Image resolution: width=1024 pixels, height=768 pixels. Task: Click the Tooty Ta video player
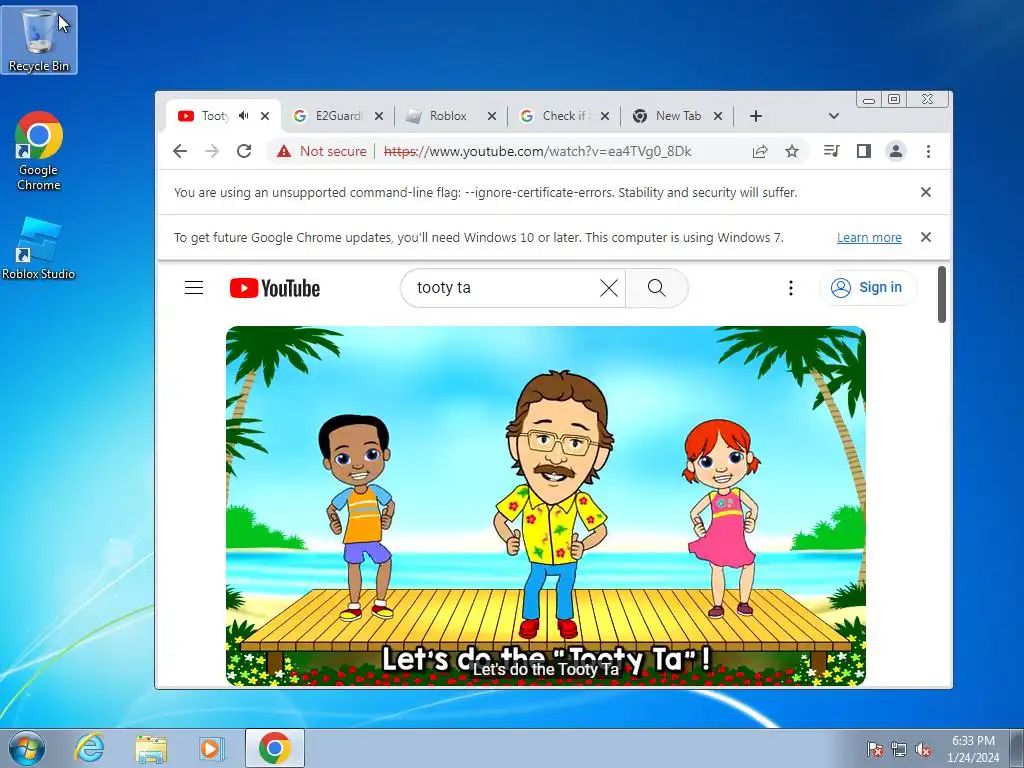(x=546, y=506)
